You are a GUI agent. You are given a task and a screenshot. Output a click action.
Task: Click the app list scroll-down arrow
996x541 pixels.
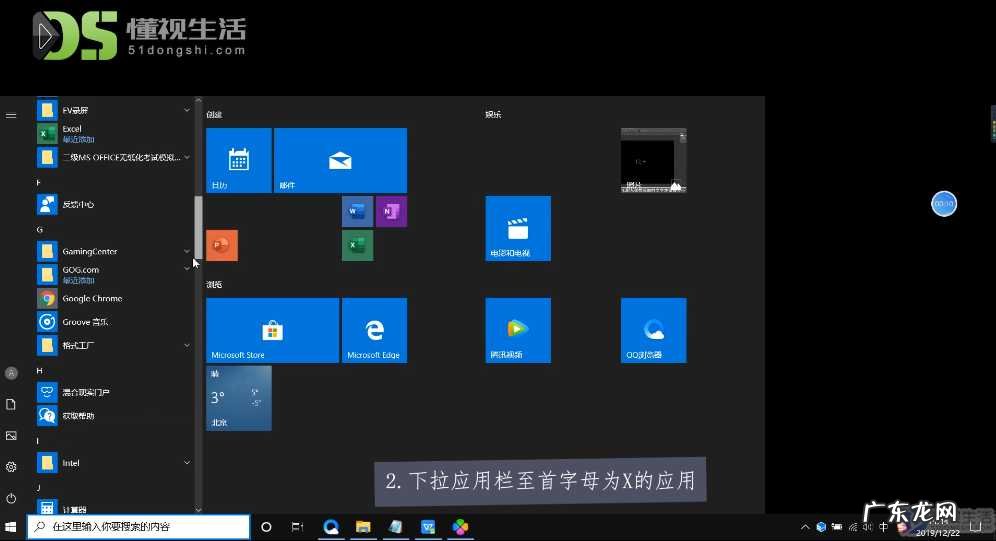coord(198,509)
